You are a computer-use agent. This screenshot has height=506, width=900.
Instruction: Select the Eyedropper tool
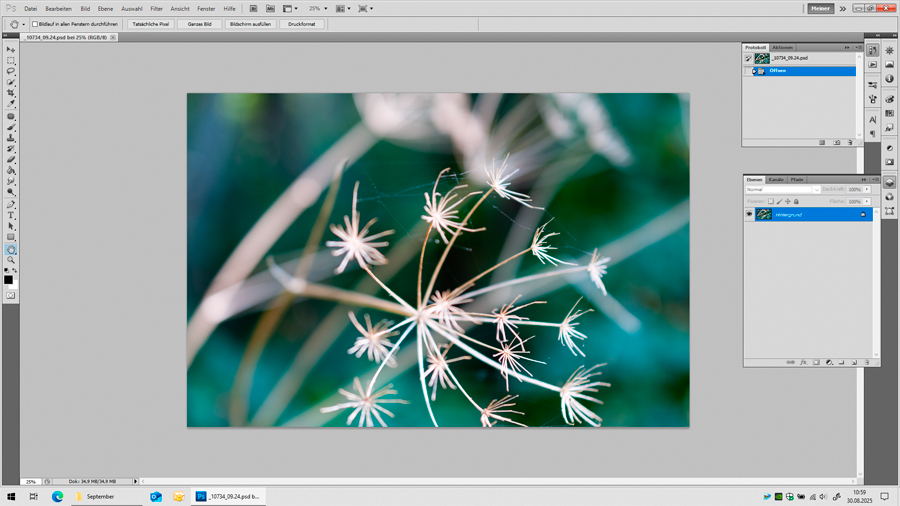[x=11, y=104]
